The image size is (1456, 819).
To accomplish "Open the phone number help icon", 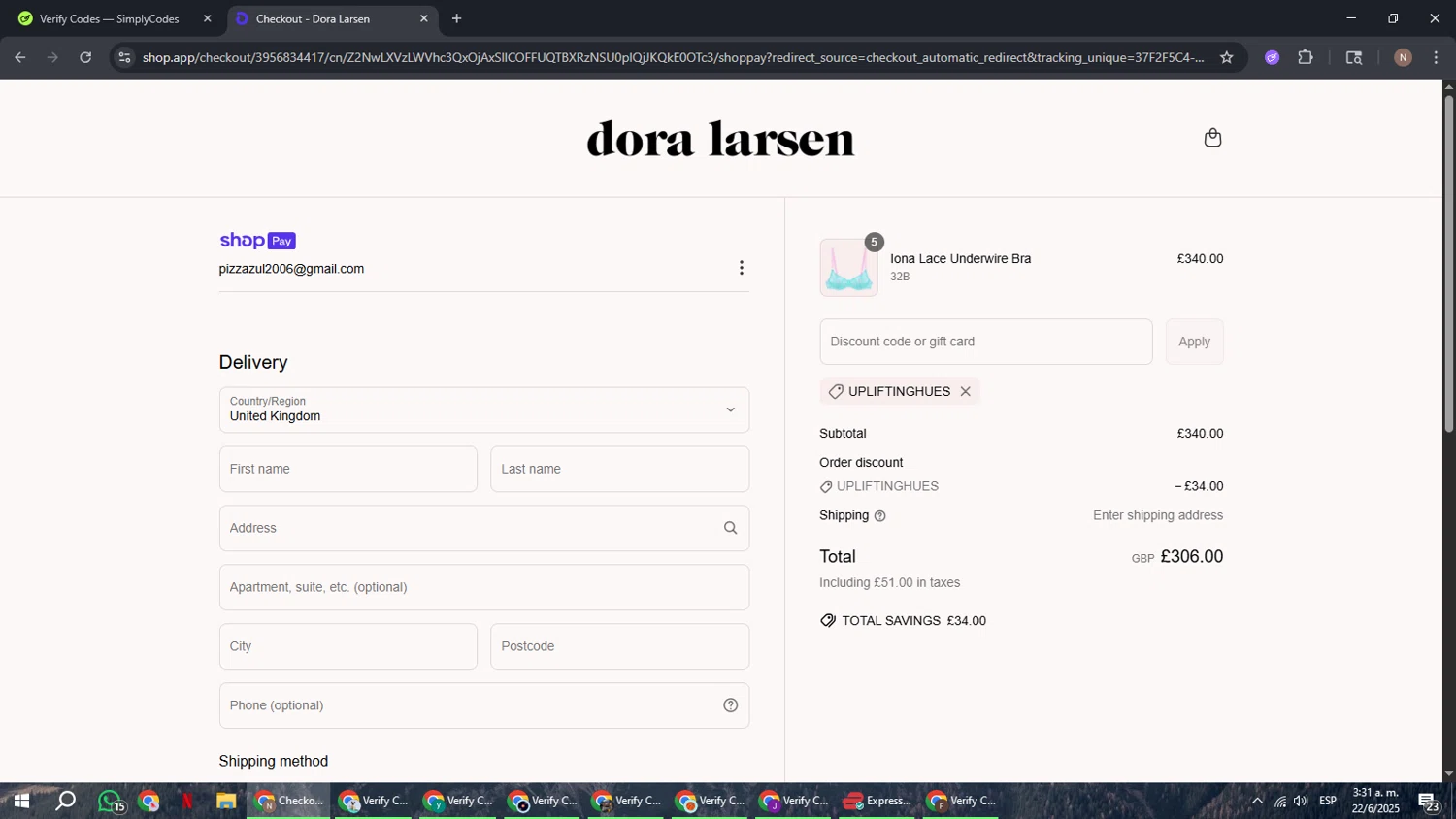I will point(731,705).
